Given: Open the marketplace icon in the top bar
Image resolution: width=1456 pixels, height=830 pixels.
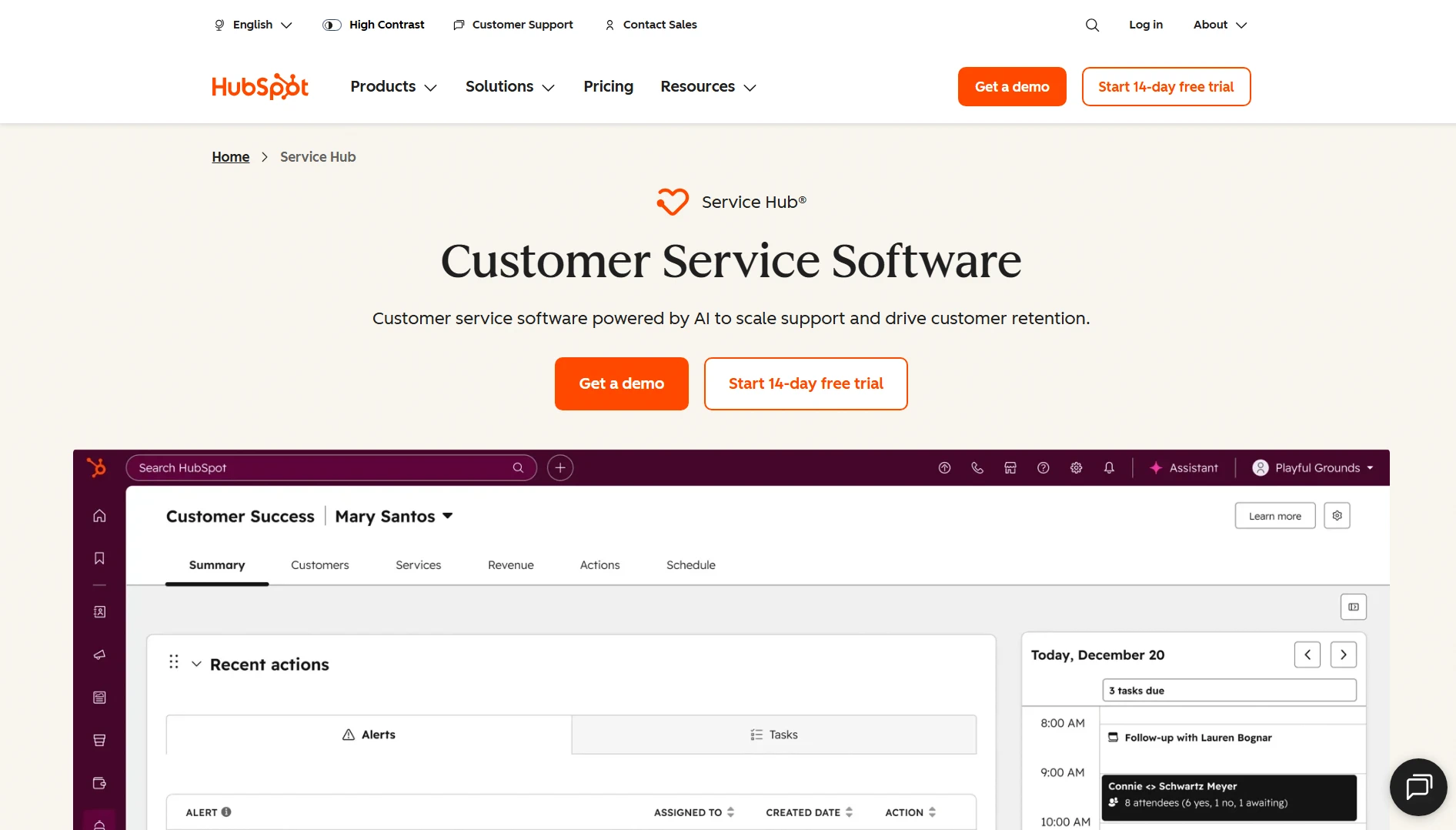Looking at the screenshot, I should [1010, 467].
